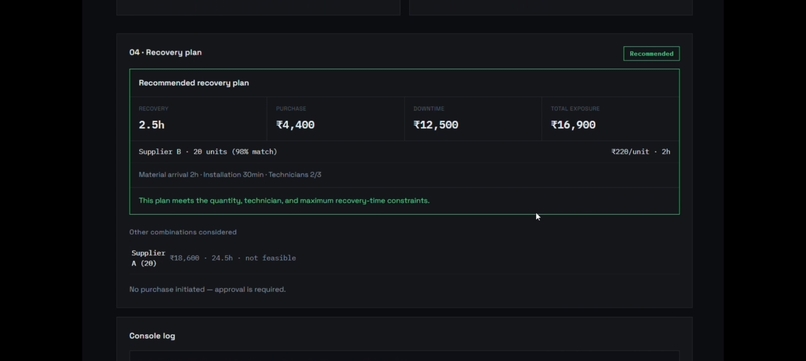Click the 'Material arrival 2h' details line
Screen dimensions: 806x361
coord(230,175)
